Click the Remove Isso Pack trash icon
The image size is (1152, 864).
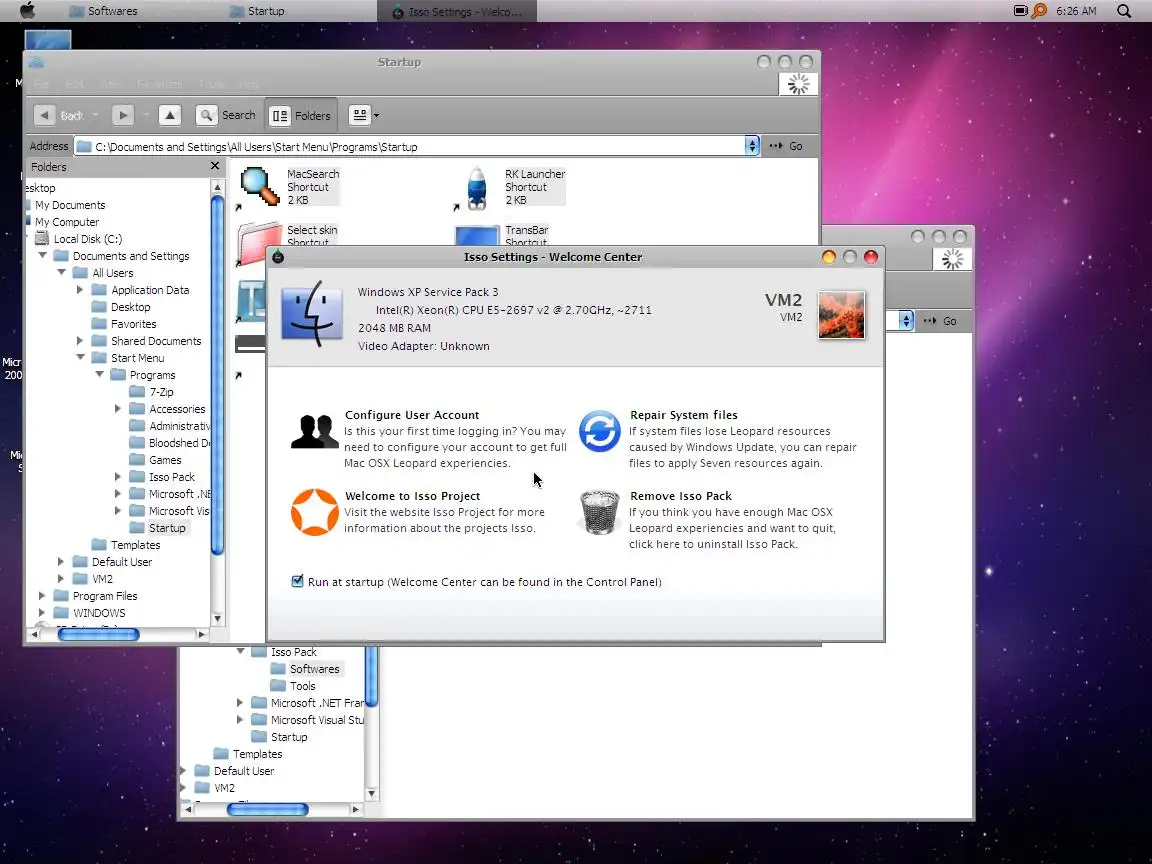point(600,512)
